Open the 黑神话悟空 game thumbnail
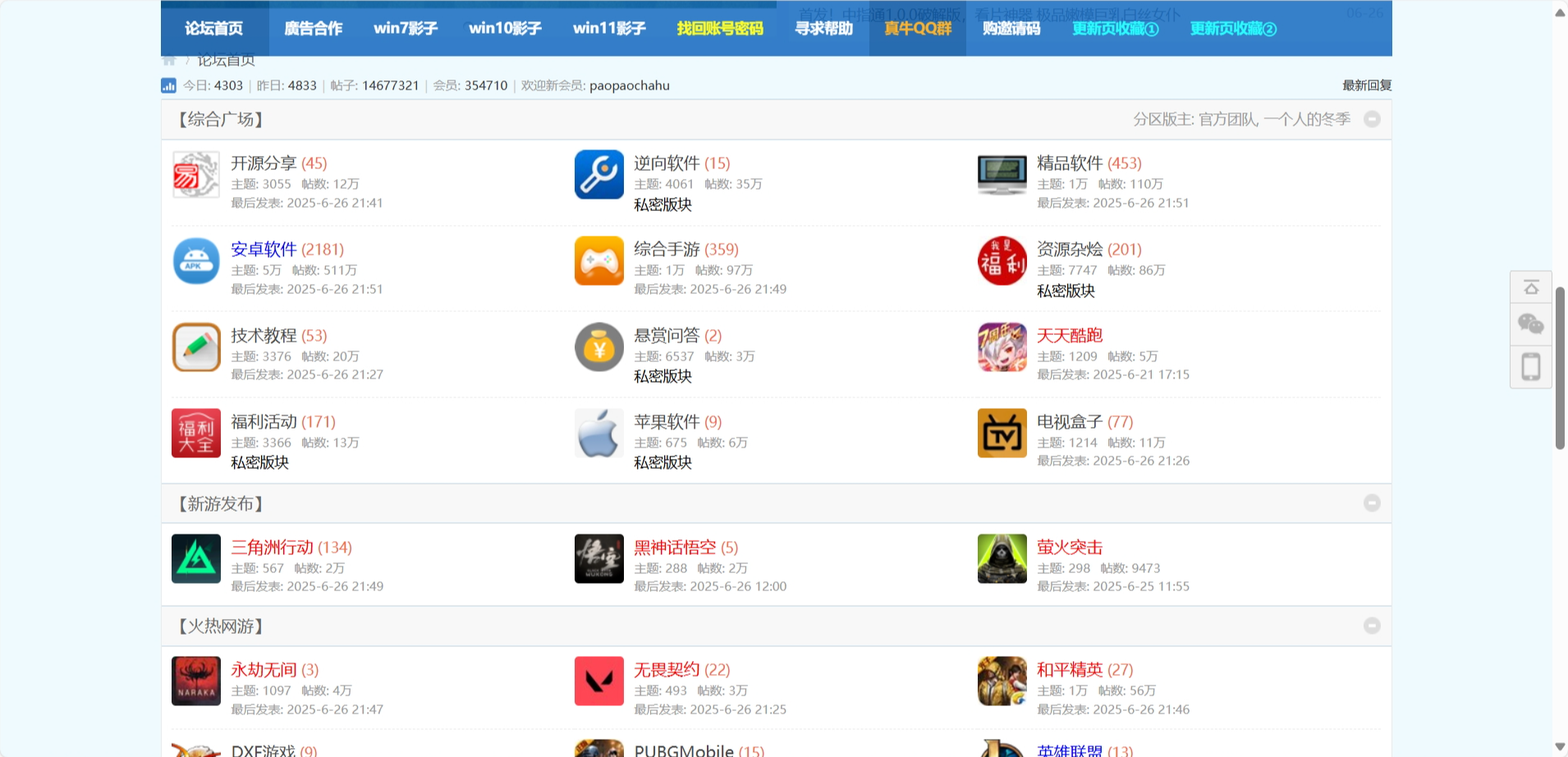This screenshot has width=1568, height=757. [598, 558]
